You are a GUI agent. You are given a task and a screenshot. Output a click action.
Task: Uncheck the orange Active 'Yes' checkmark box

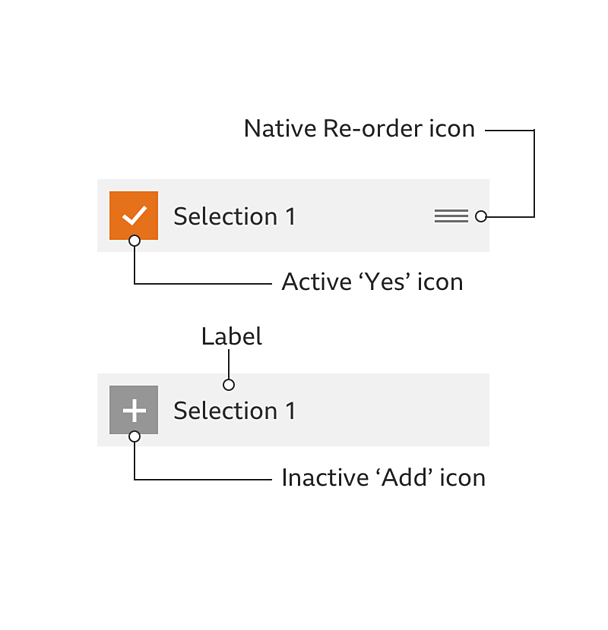(x=133, y=215)
